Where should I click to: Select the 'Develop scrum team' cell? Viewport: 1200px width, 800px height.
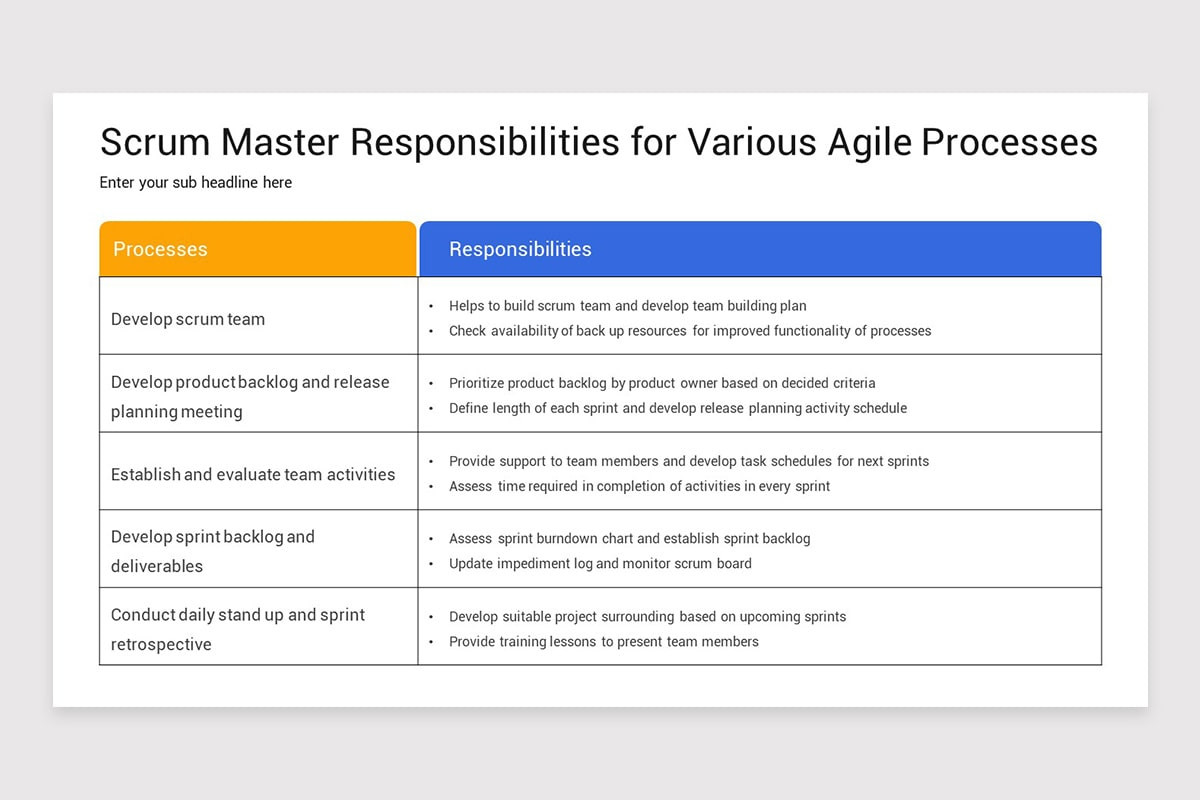coord(259,316)
